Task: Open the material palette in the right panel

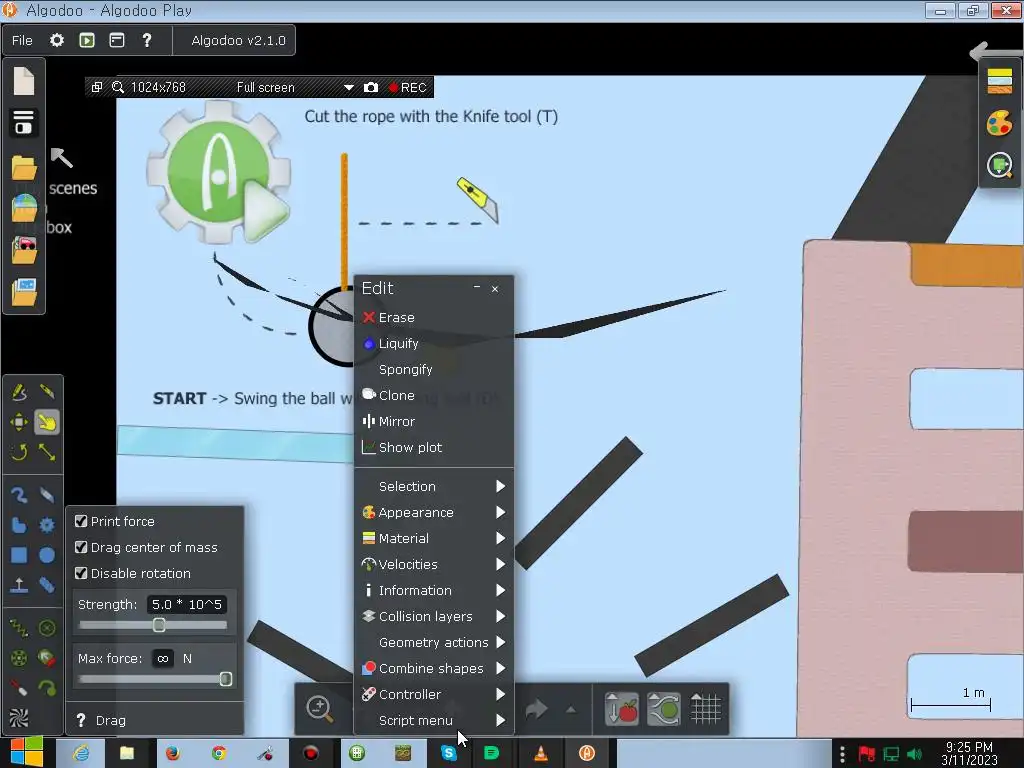Action: point(999,81)
